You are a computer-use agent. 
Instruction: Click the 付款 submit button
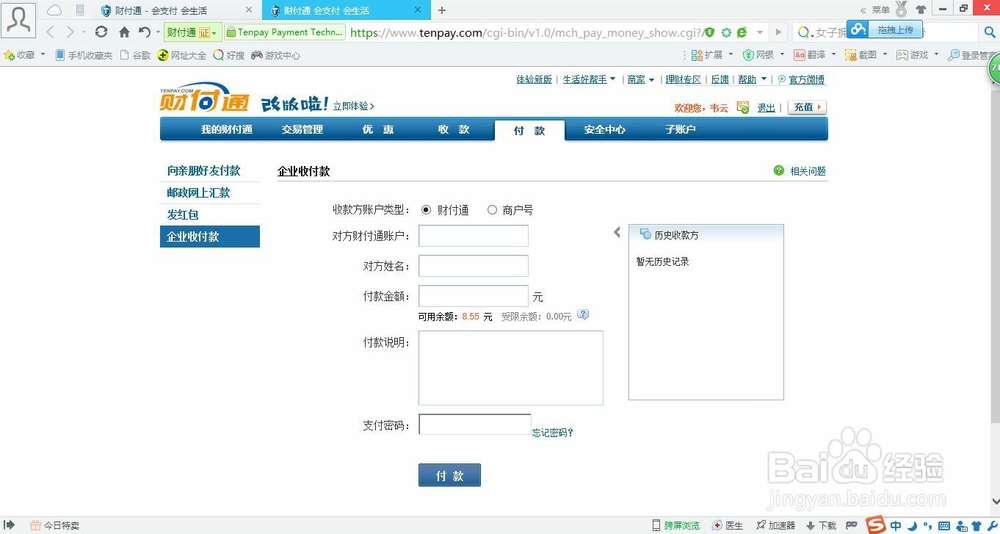pos(450,475)
